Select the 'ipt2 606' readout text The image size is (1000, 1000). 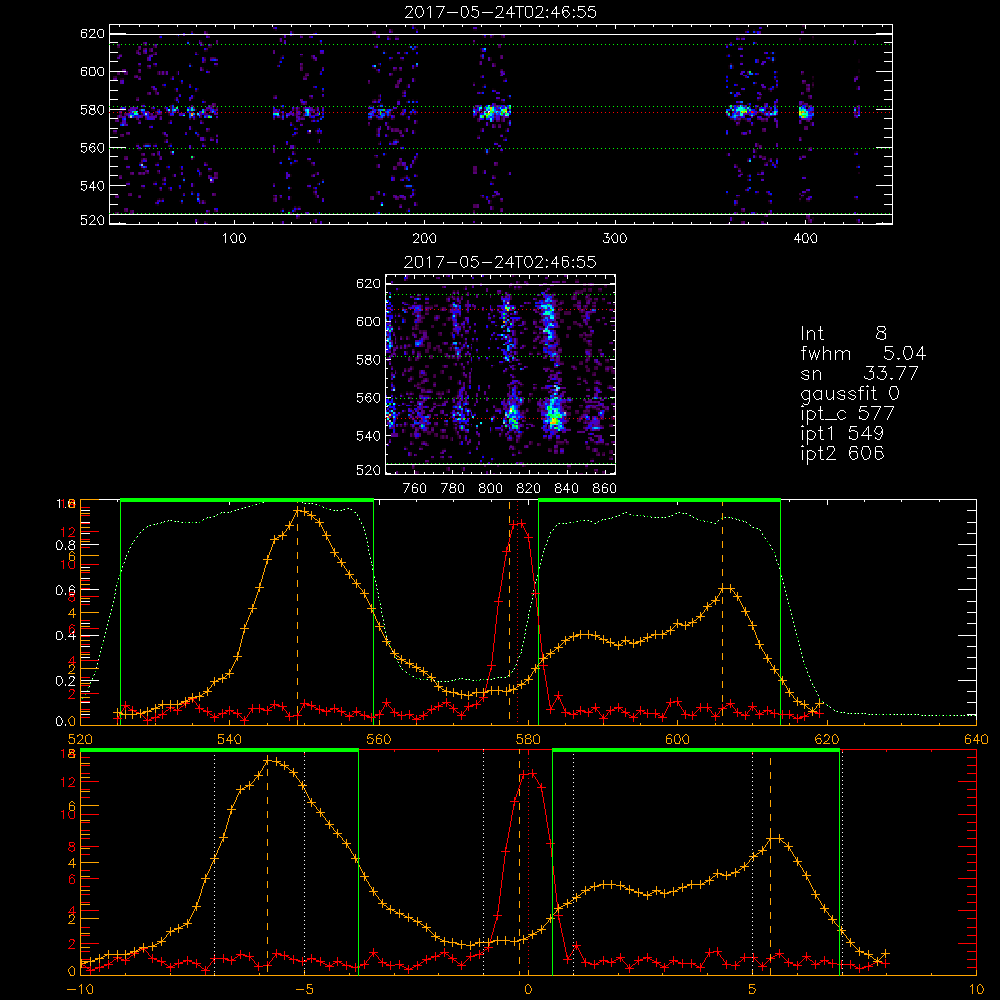click(842, 453)
